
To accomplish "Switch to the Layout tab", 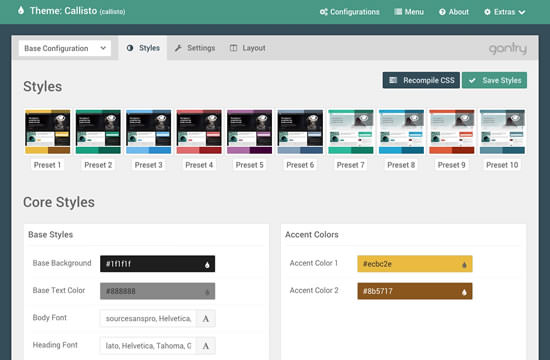I will tap(248, 48).
